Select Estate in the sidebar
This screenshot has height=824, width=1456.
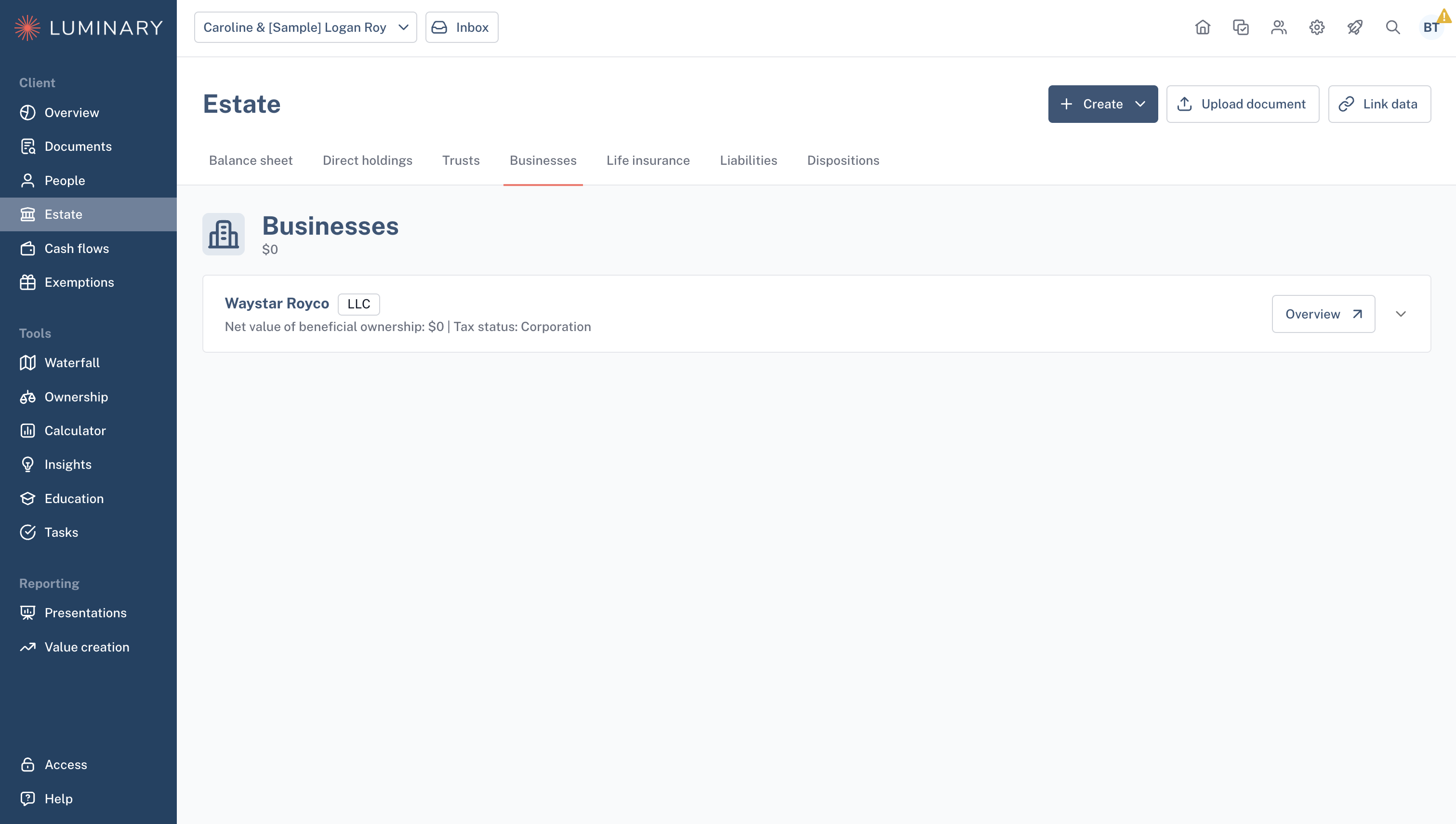88,214
